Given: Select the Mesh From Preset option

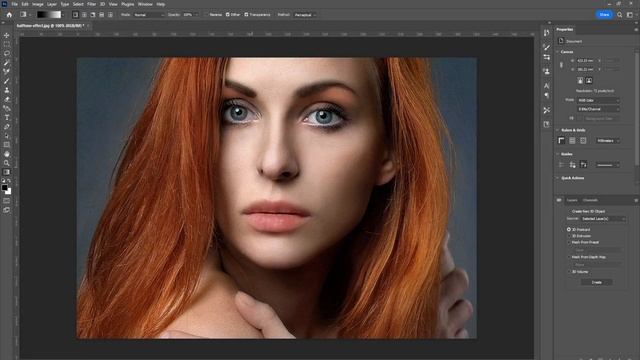Looking at the screenshot, I should [x=569, y=242].
